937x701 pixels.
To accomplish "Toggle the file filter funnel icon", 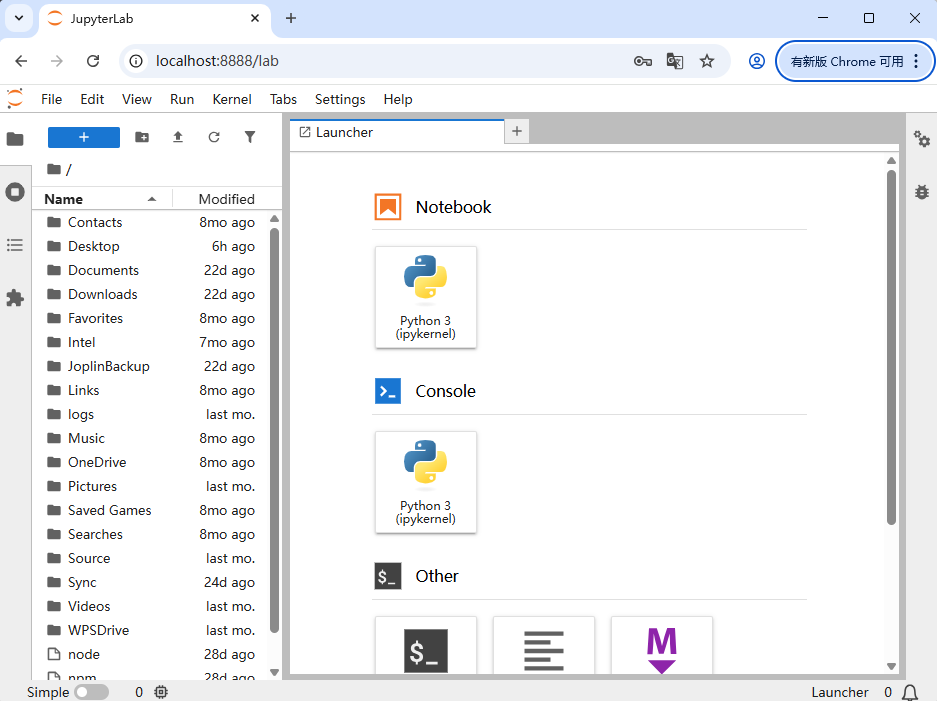I will 250,137.
